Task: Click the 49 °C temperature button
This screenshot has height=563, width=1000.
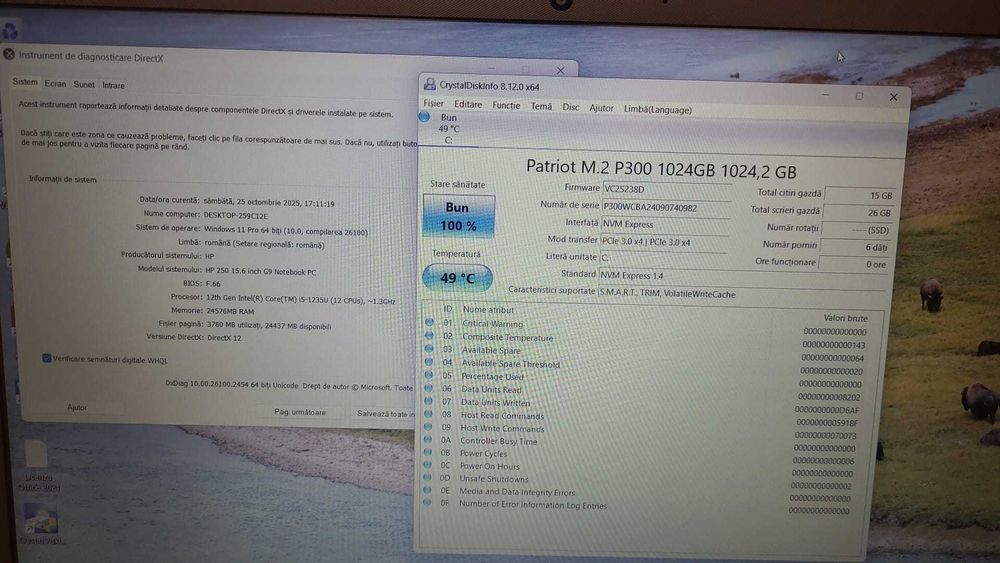Action: click(457, 278)
